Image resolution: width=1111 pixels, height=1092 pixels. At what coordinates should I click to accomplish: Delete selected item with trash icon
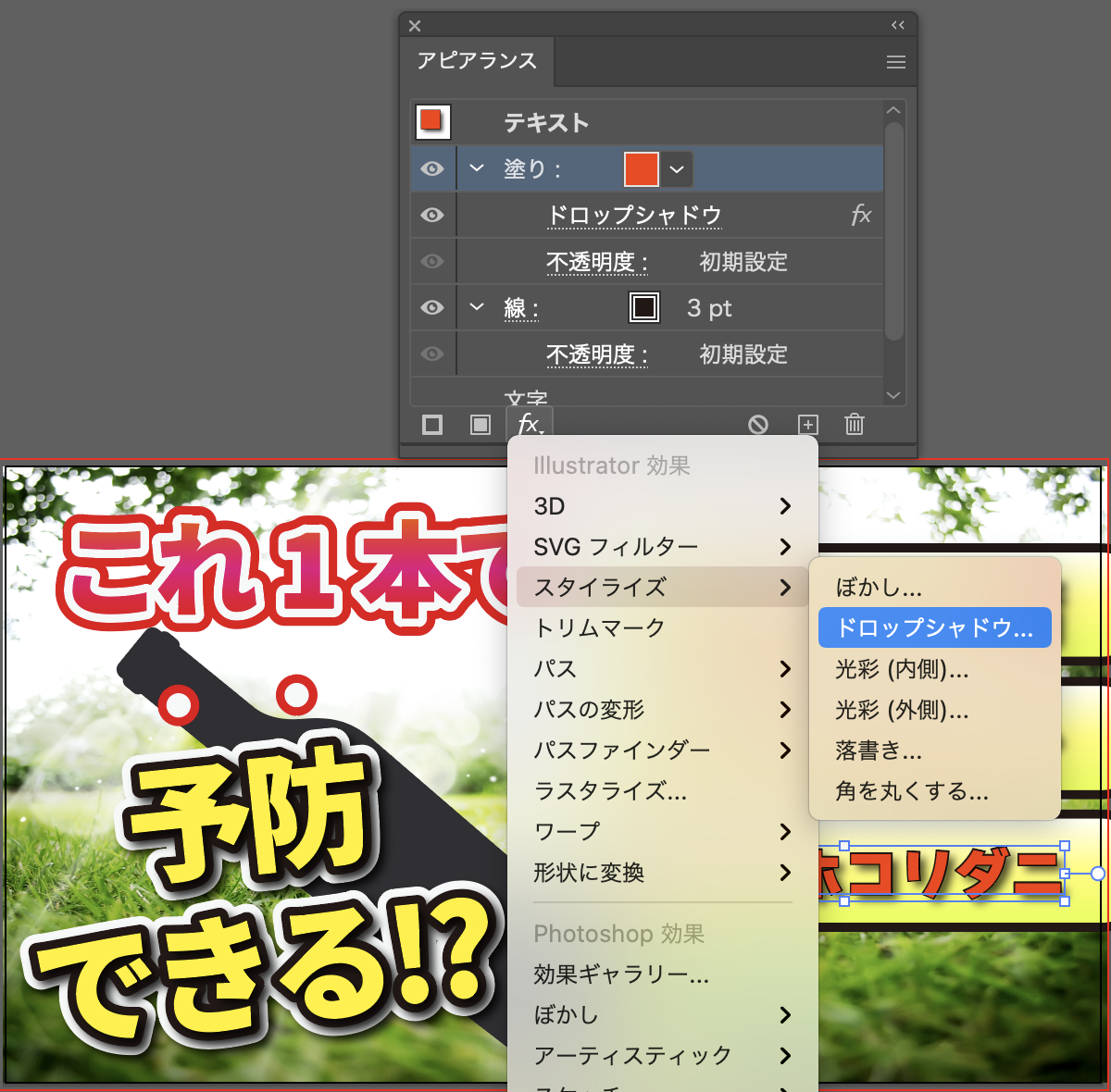tap(855, 425)
